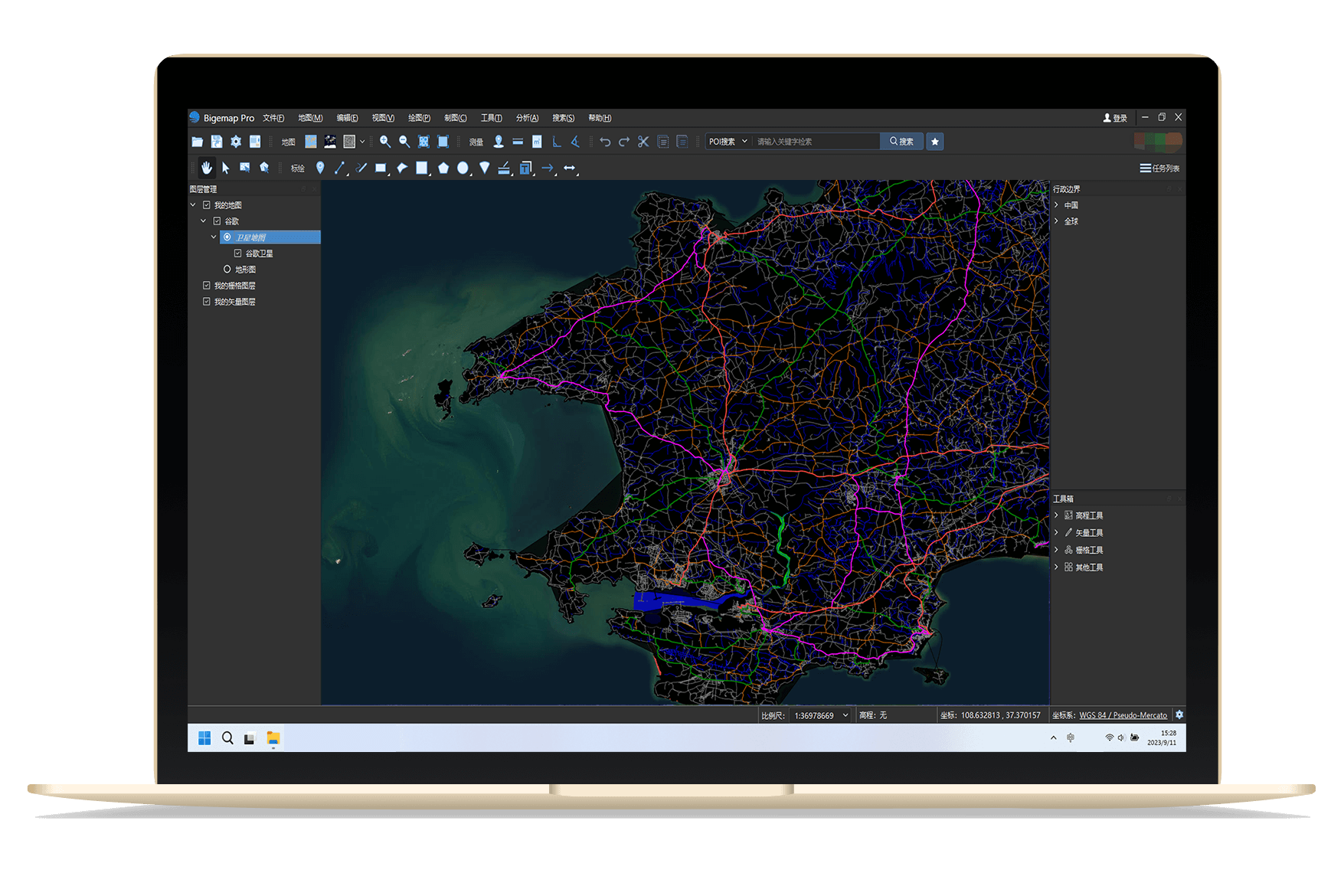The width and height of the screenshot is (1344, 896).
Task: Open a file with the folder icon
Action: pyautogui.click(x=197, y=142)
